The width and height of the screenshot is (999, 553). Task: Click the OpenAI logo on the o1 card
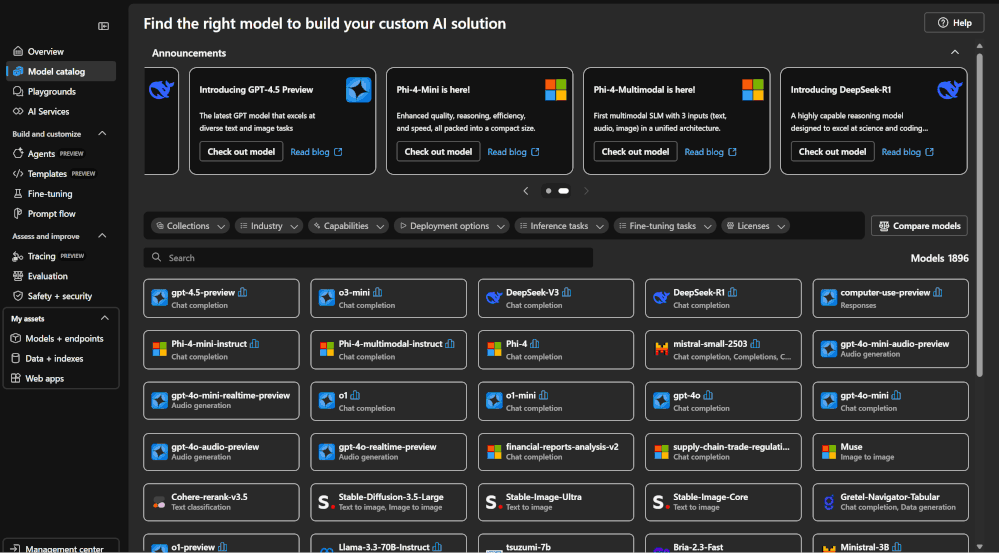[x=327, y=401]
